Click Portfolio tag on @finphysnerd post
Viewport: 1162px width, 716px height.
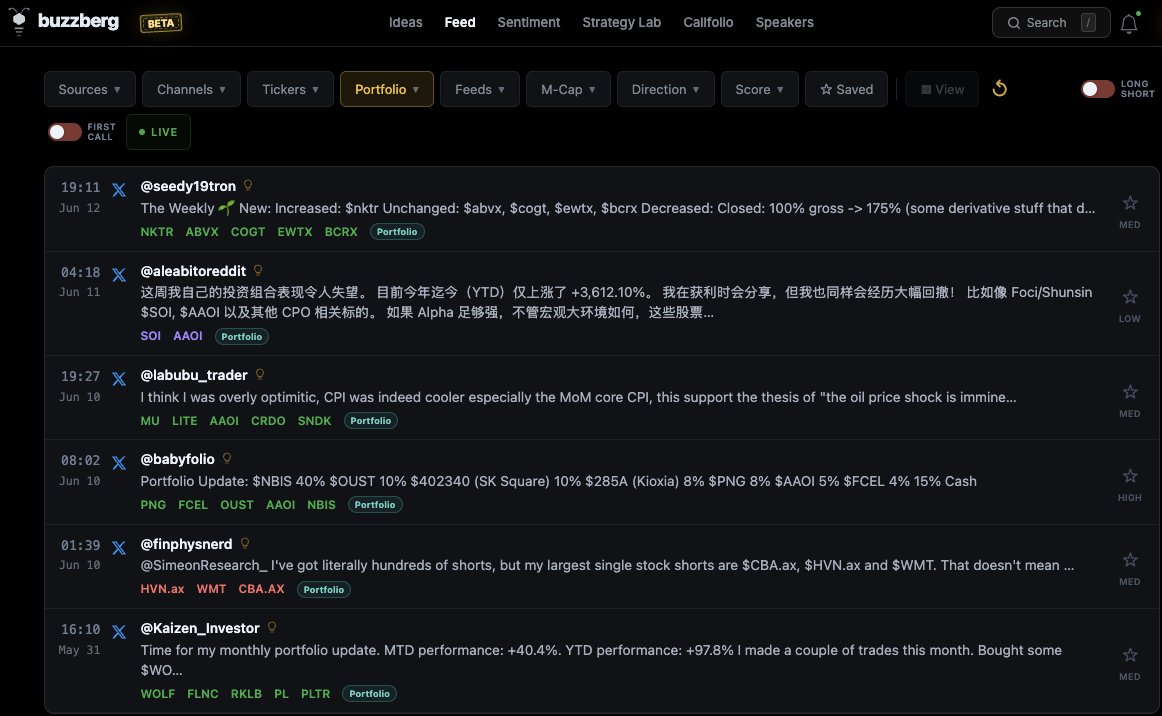point(324,589)
